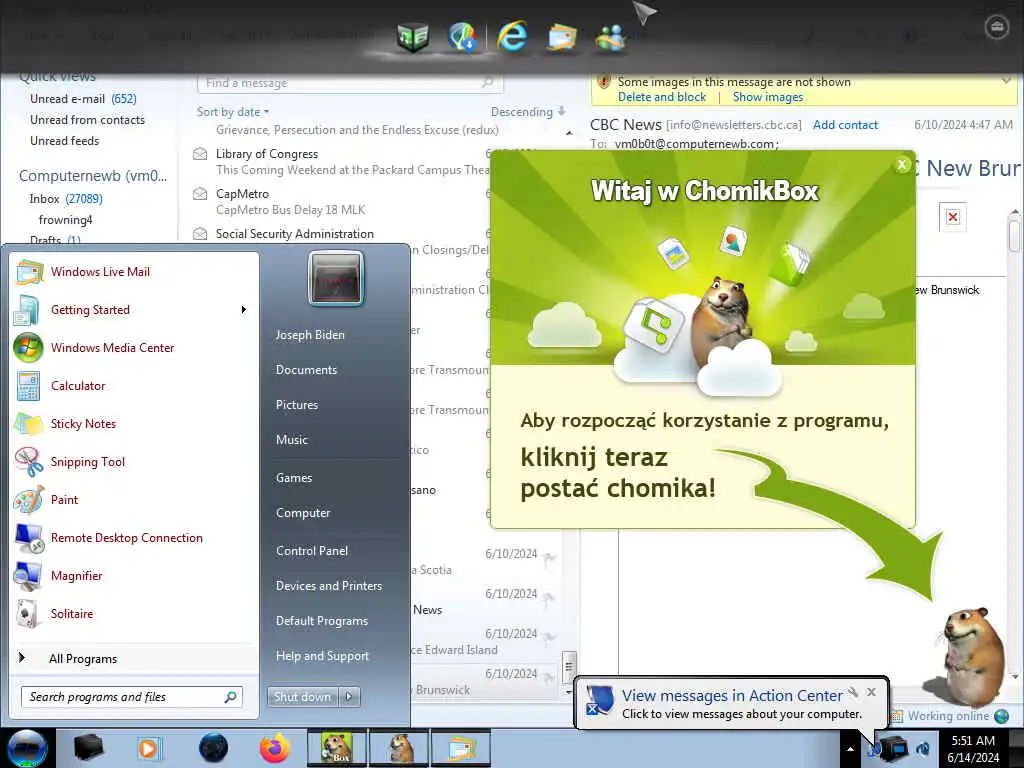Image resolution: width=1024 pixels, height=768 pixels.
Task: Open Windows Media Center shortcut
Action: point(112,347)
